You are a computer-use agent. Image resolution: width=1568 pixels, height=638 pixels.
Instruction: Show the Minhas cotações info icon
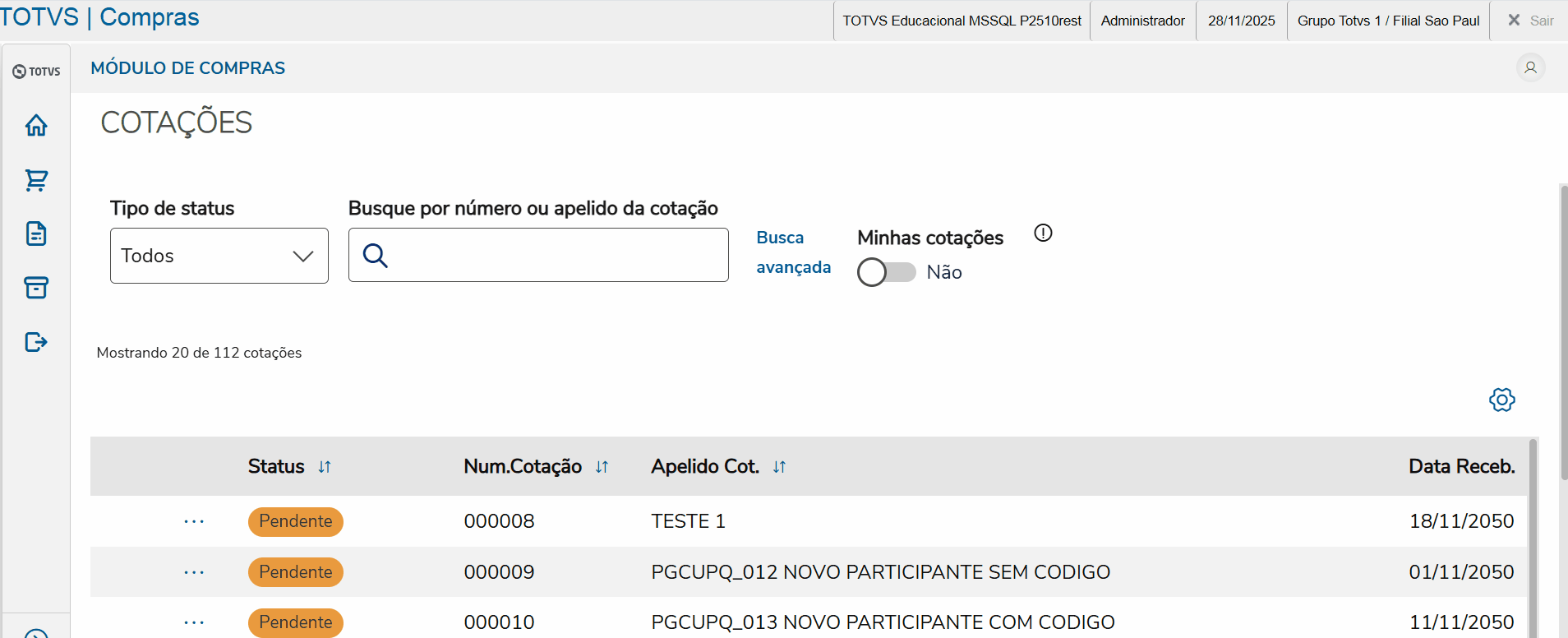click(x=1043, y=233)
